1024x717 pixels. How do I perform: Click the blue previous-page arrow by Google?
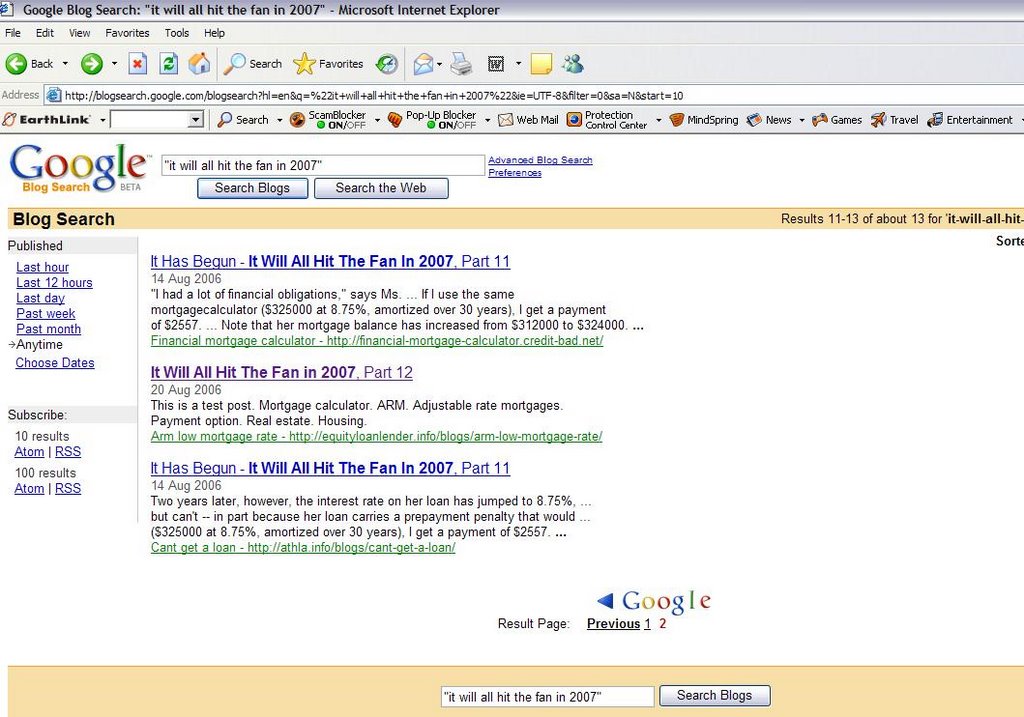[605, 600]
